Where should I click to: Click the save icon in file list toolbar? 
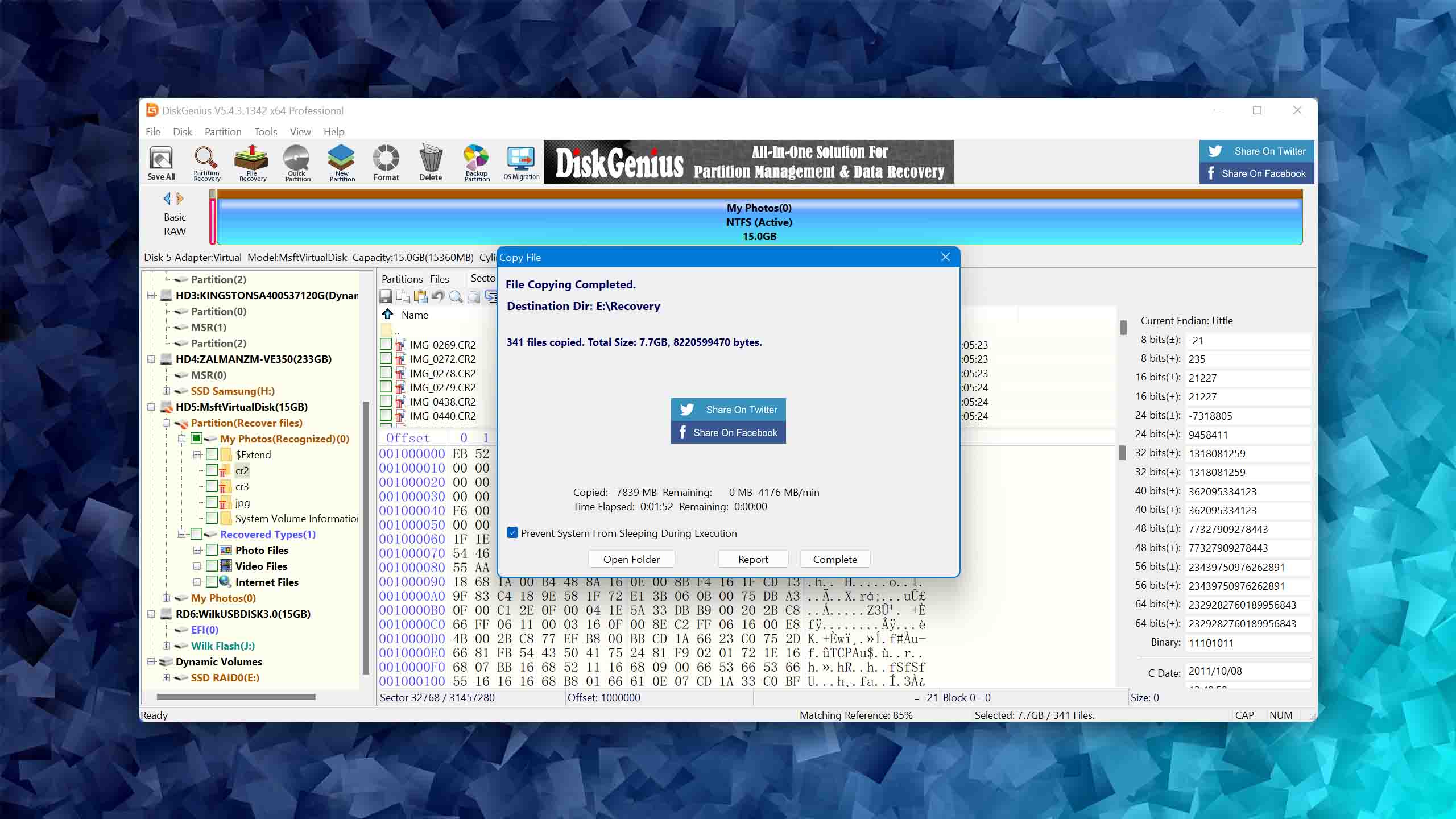[x=386, y=296]
